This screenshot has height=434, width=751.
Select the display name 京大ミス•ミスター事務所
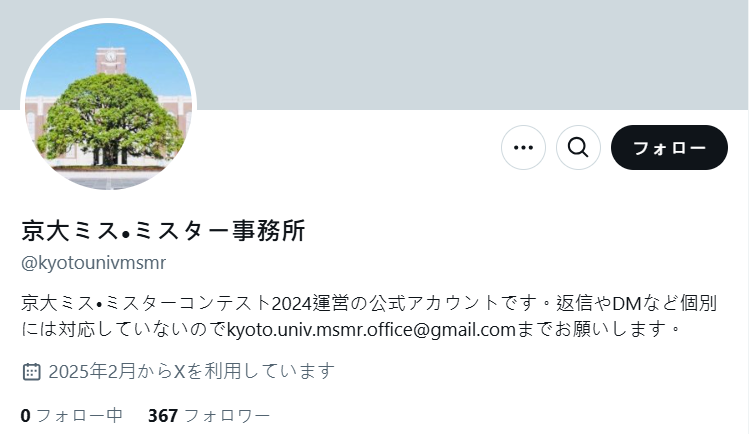(x=163, y=230)
